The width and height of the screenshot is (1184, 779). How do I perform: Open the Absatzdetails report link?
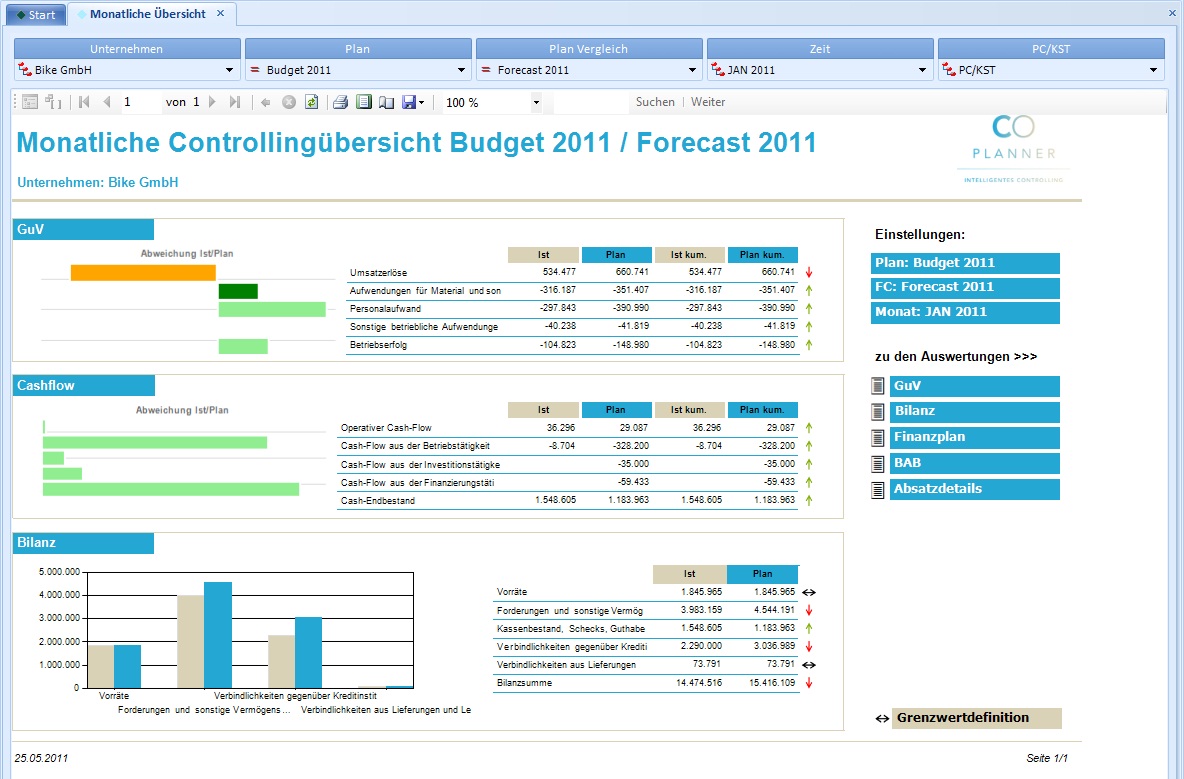pyautogui.click(x=974, y=489)
